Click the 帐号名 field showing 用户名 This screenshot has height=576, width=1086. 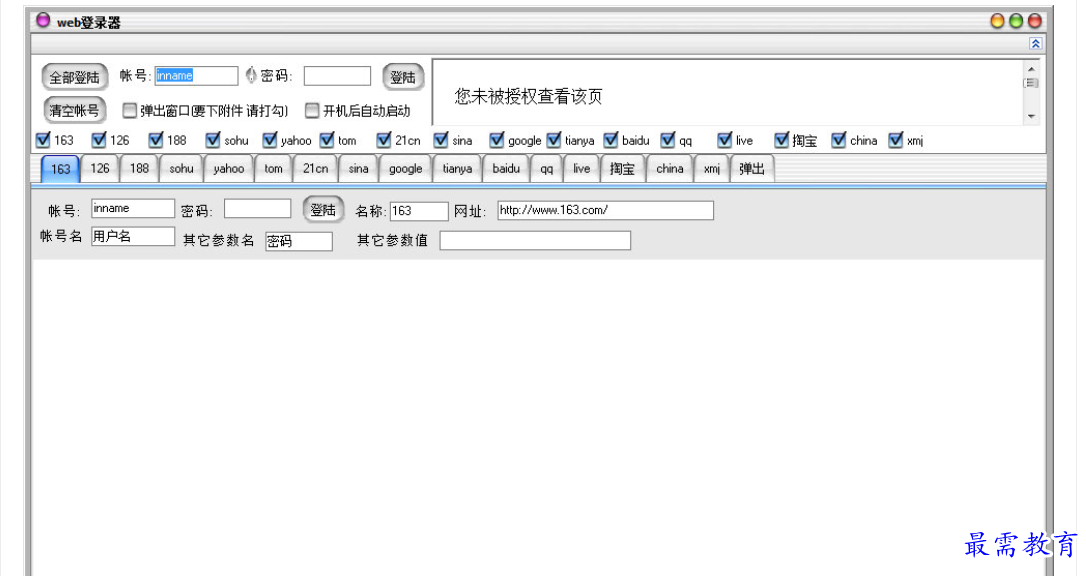coord(133,236)
